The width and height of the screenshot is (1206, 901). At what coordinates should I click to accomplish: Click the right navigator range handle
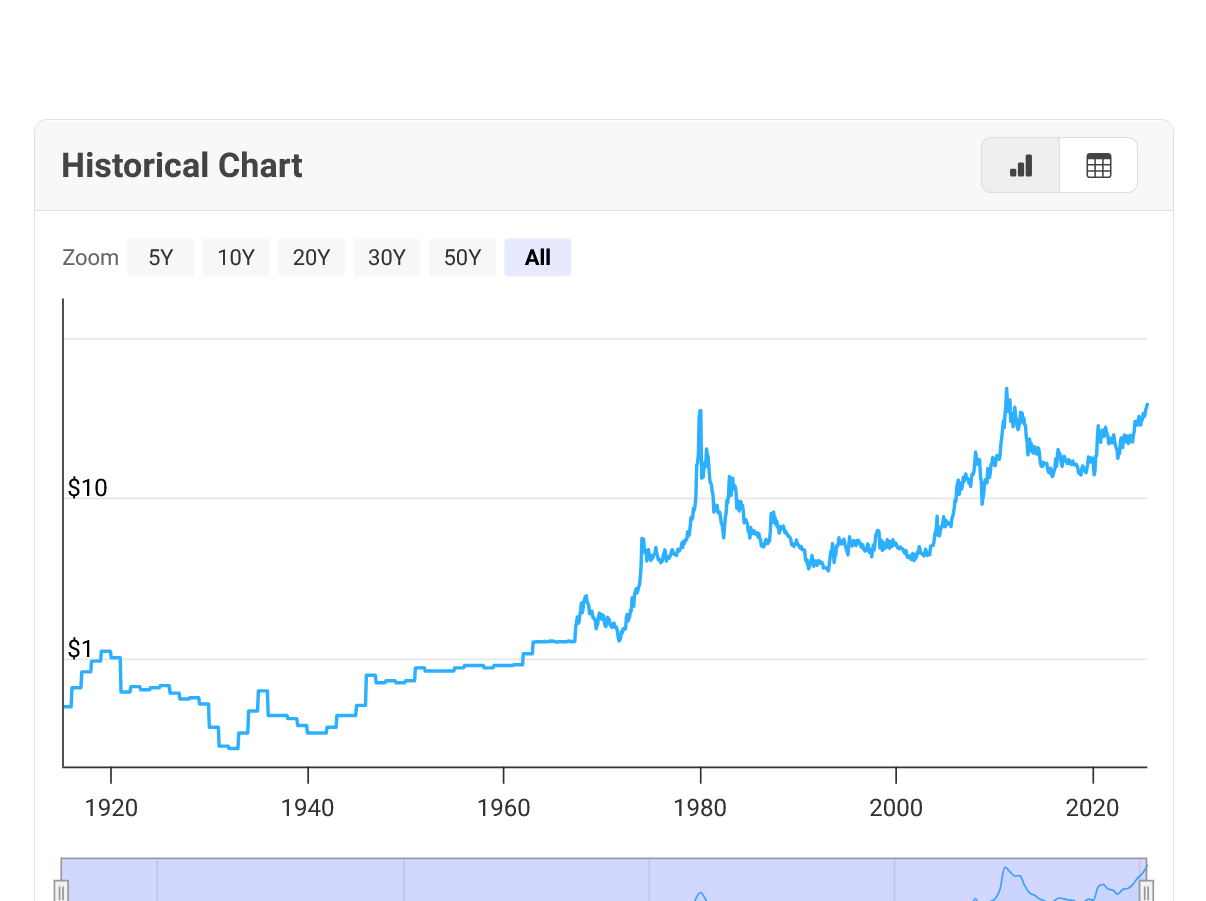(x=1147, y=890)
